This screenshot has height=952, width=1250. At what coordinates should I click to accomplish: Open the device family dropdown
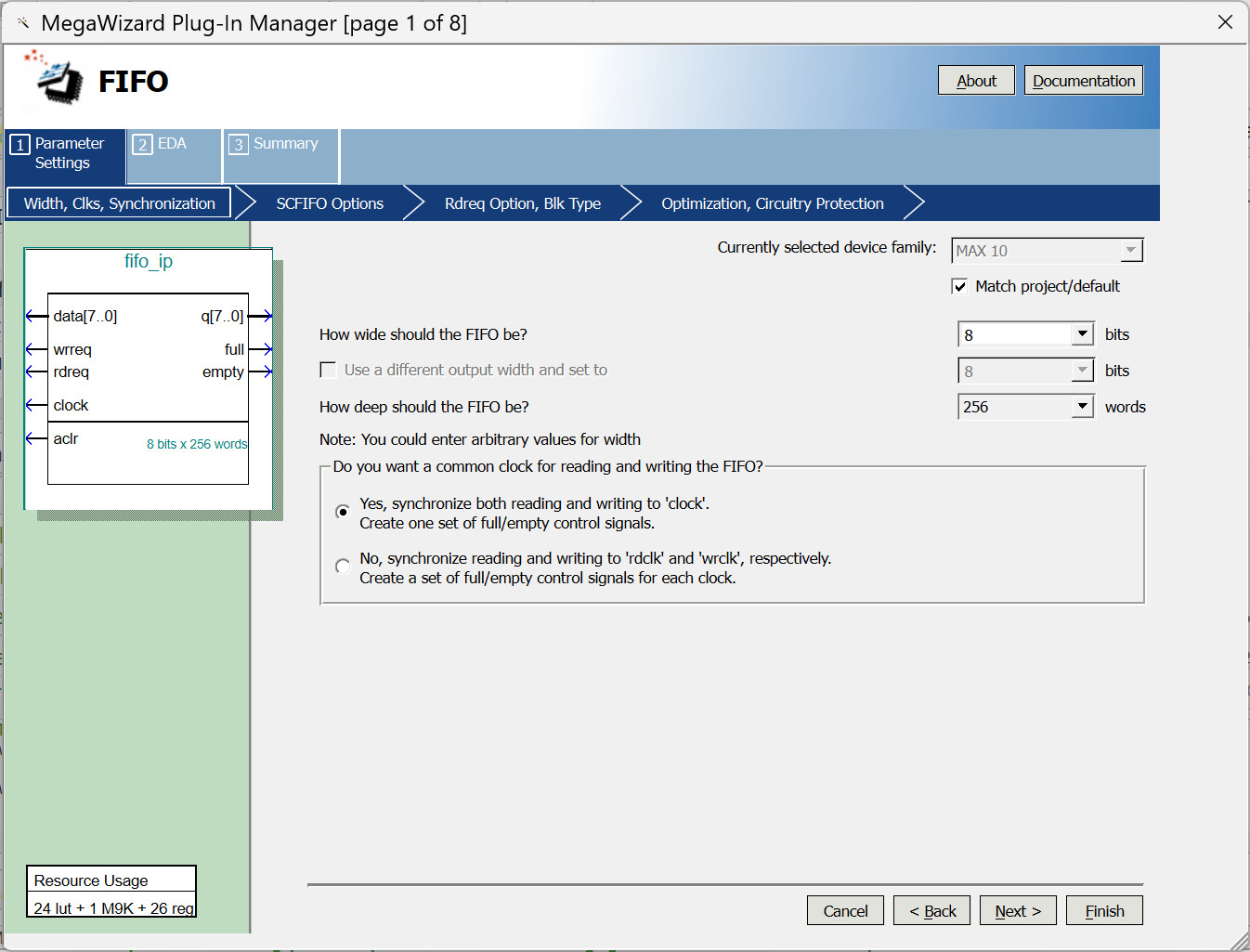(1130, 251)
